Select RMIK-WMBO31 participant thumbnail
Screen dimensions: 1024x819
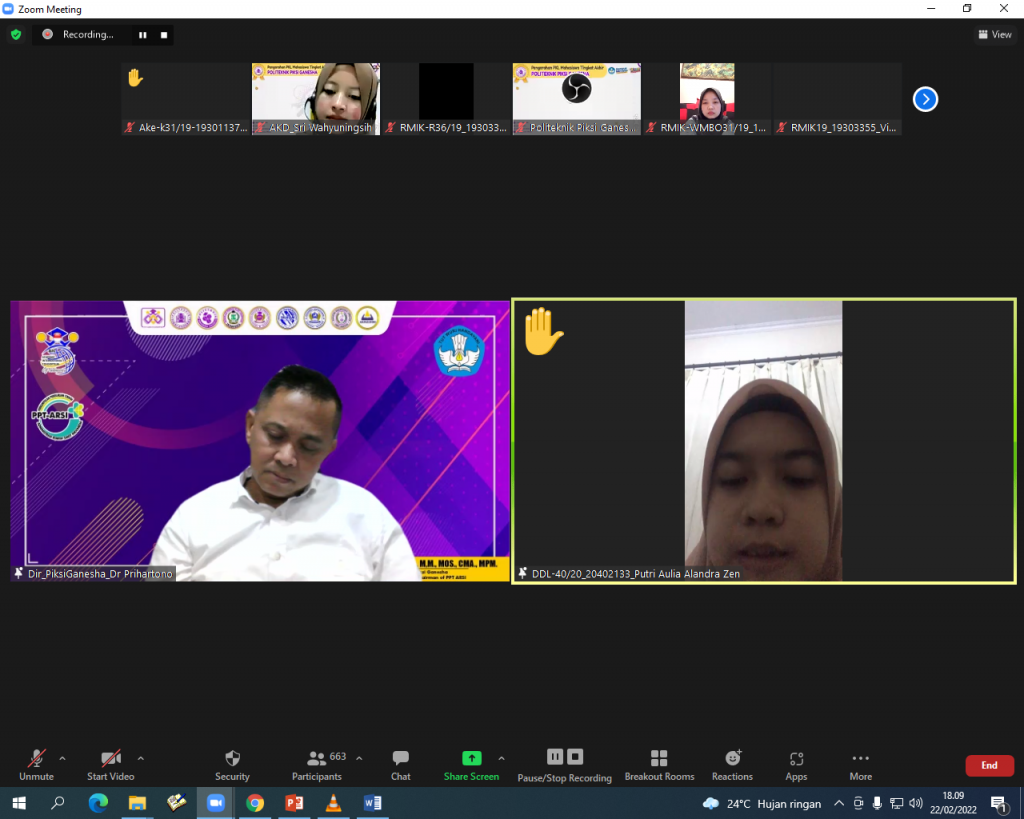coord(707,99)
